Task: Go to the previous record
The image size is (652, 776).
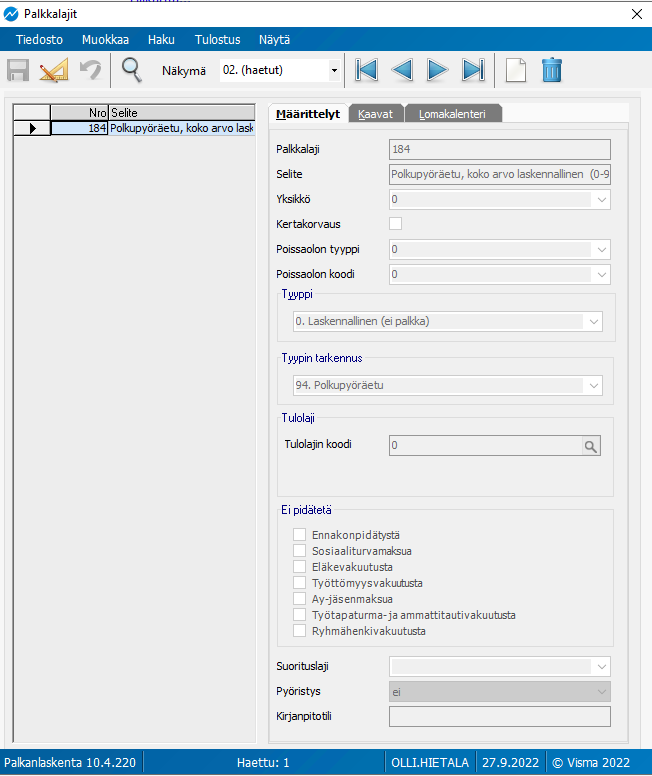Action: click(402, 70)
